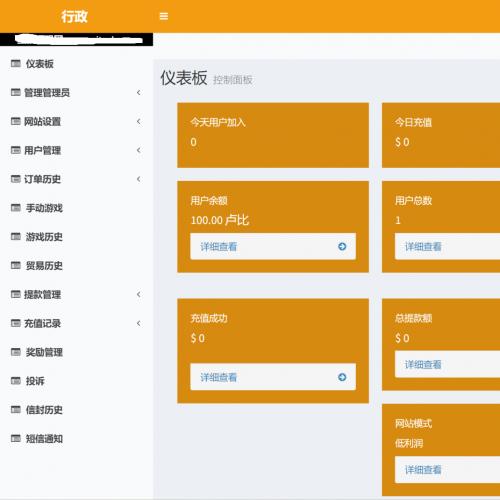The height and width of the screenshot is (500, 500).
Task: Expand the 网站设置 submenu chevron
Action: (139, 121)
